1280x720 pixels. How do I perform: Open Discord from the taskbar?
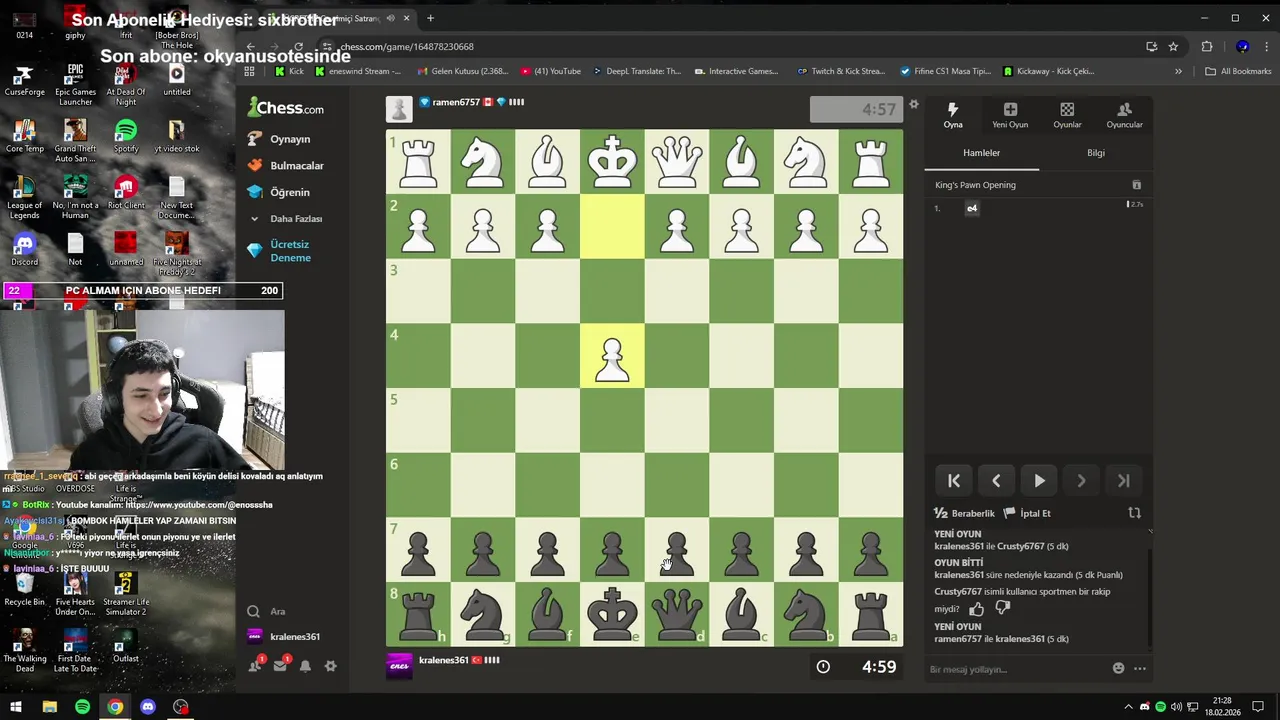pyautogui.click(x=148, y=707)
